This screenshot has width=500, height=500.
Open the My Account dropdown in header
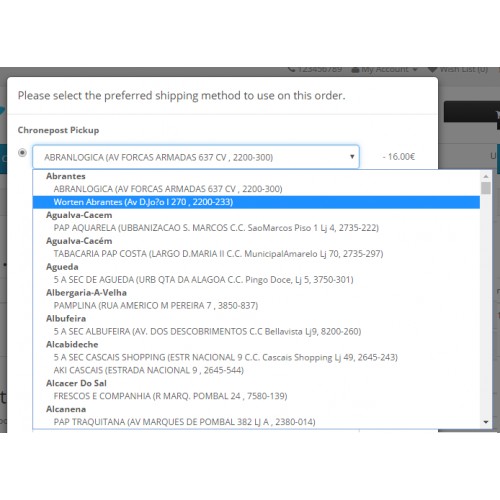coord(385,70)
